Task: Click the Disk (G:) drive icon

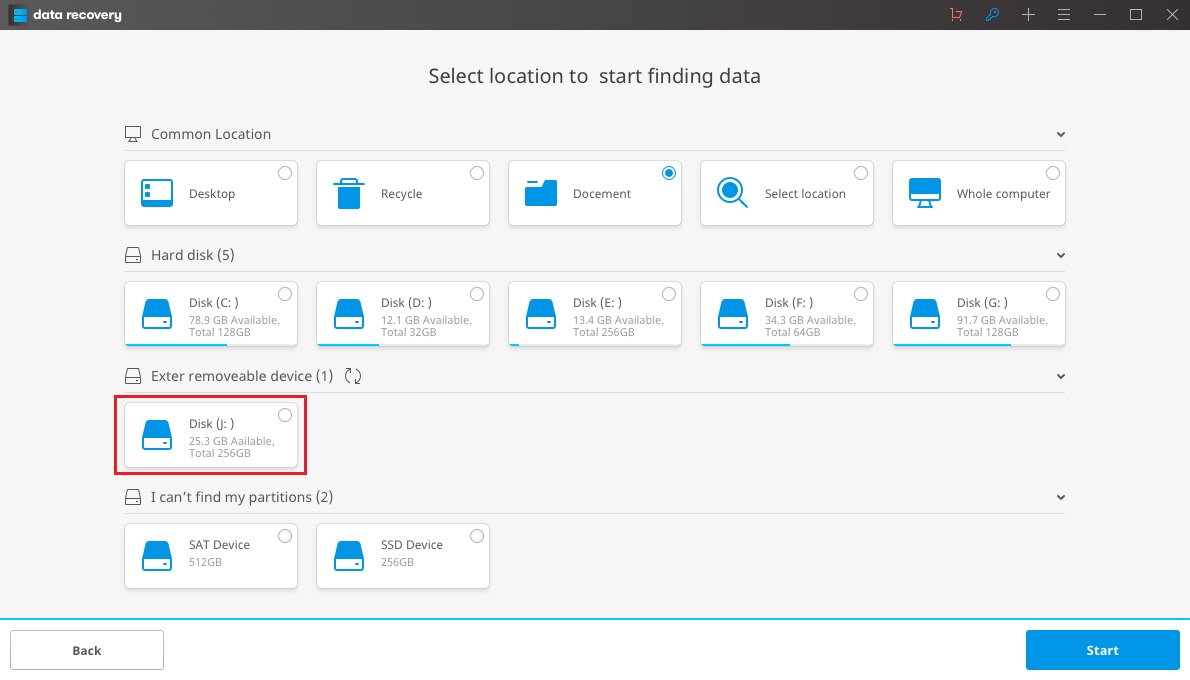Action: (x=925, y=313)
